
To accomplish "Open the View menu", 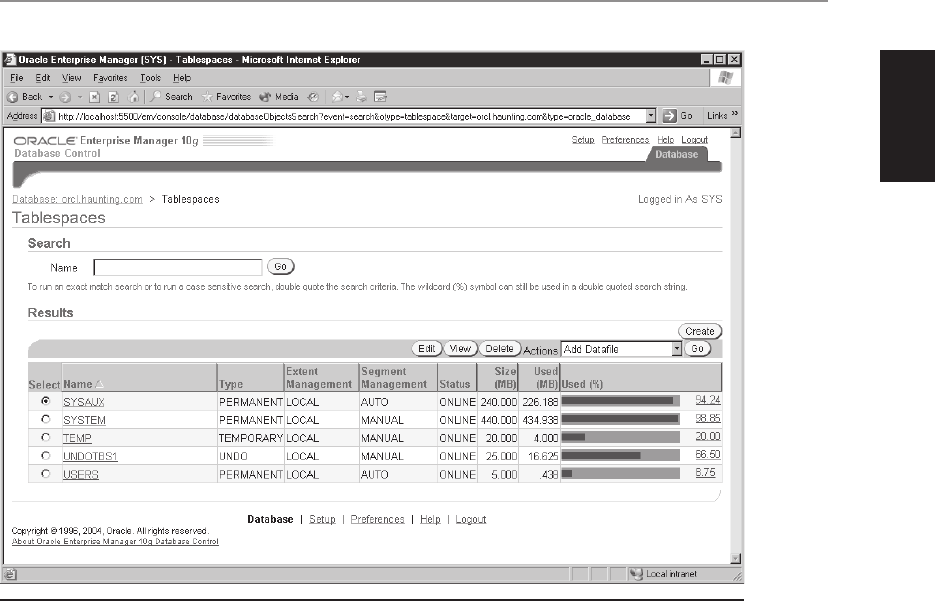I will (72, 78).
